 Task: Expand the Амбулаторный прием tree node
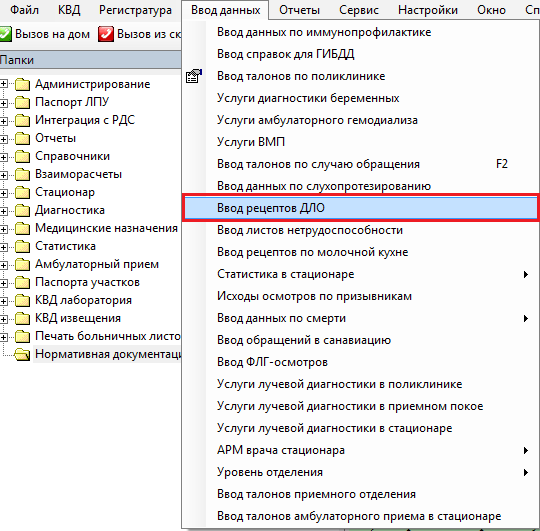tap(3, 265)
